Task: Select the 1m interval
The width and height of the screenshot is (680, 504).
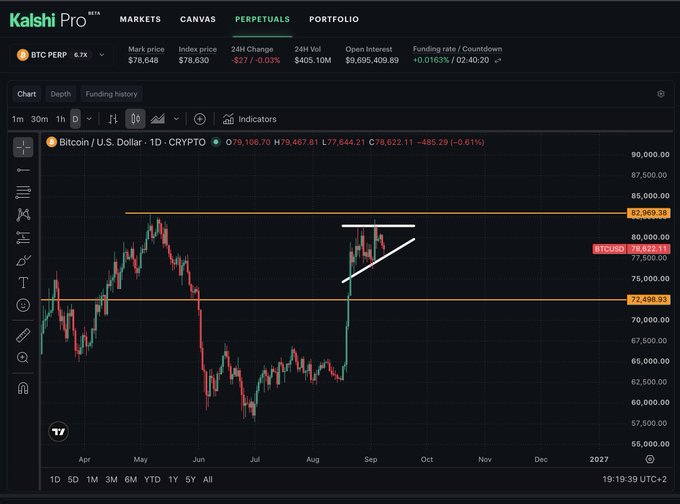Action: pyautogui.click(x=17, y=119)
